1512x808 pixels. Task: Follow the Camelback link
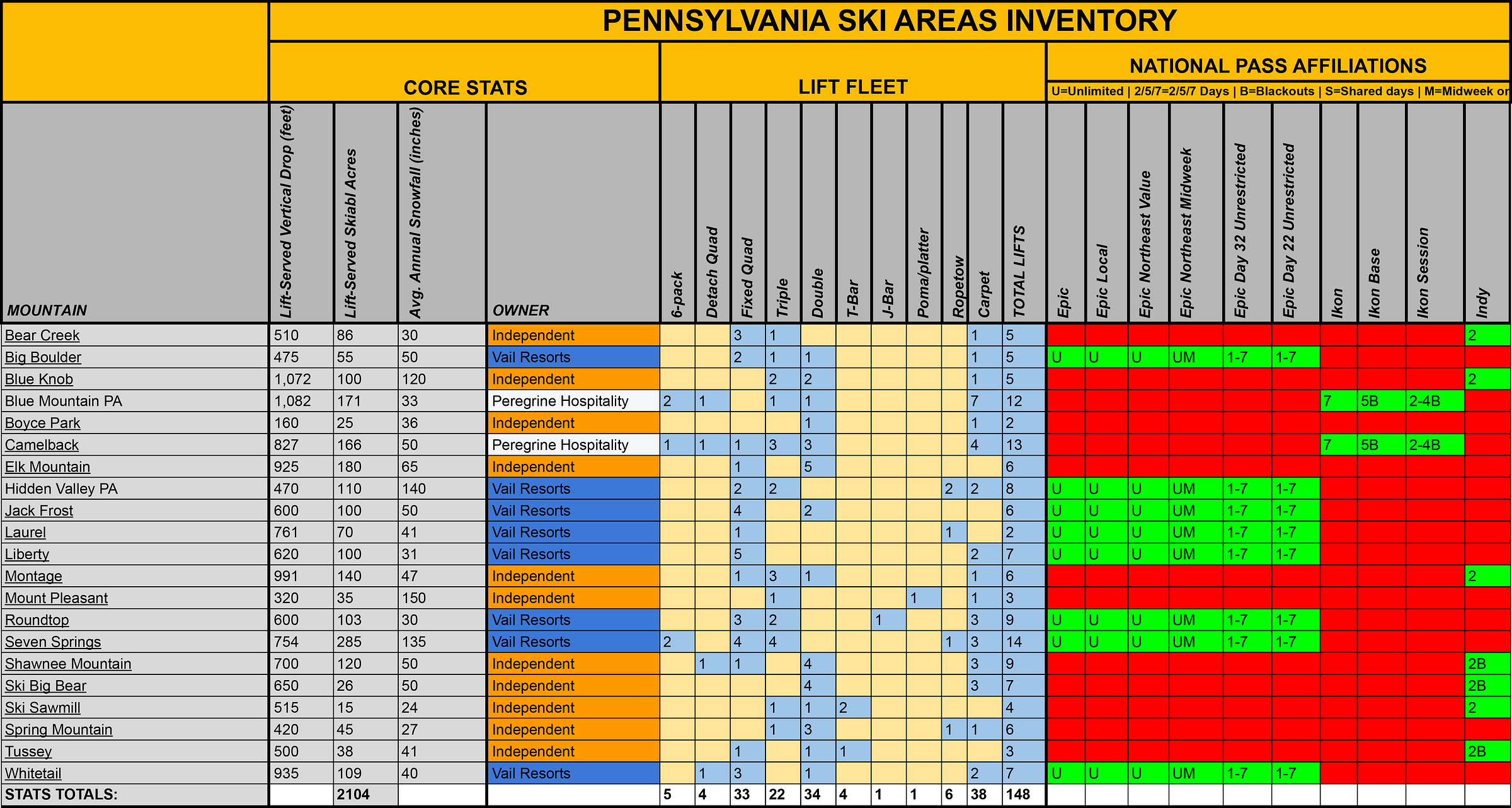(42, 445)
